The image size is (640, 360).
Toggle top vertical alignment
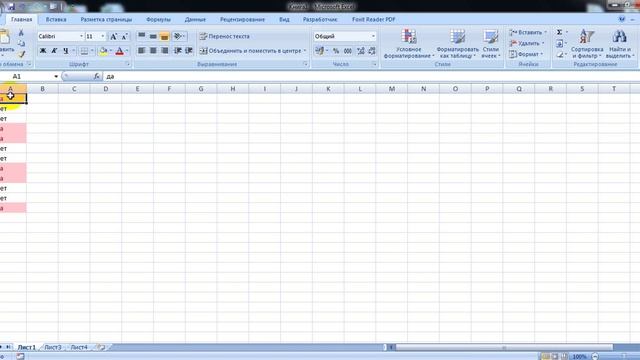pyautogui.click(x=141, y=36)
